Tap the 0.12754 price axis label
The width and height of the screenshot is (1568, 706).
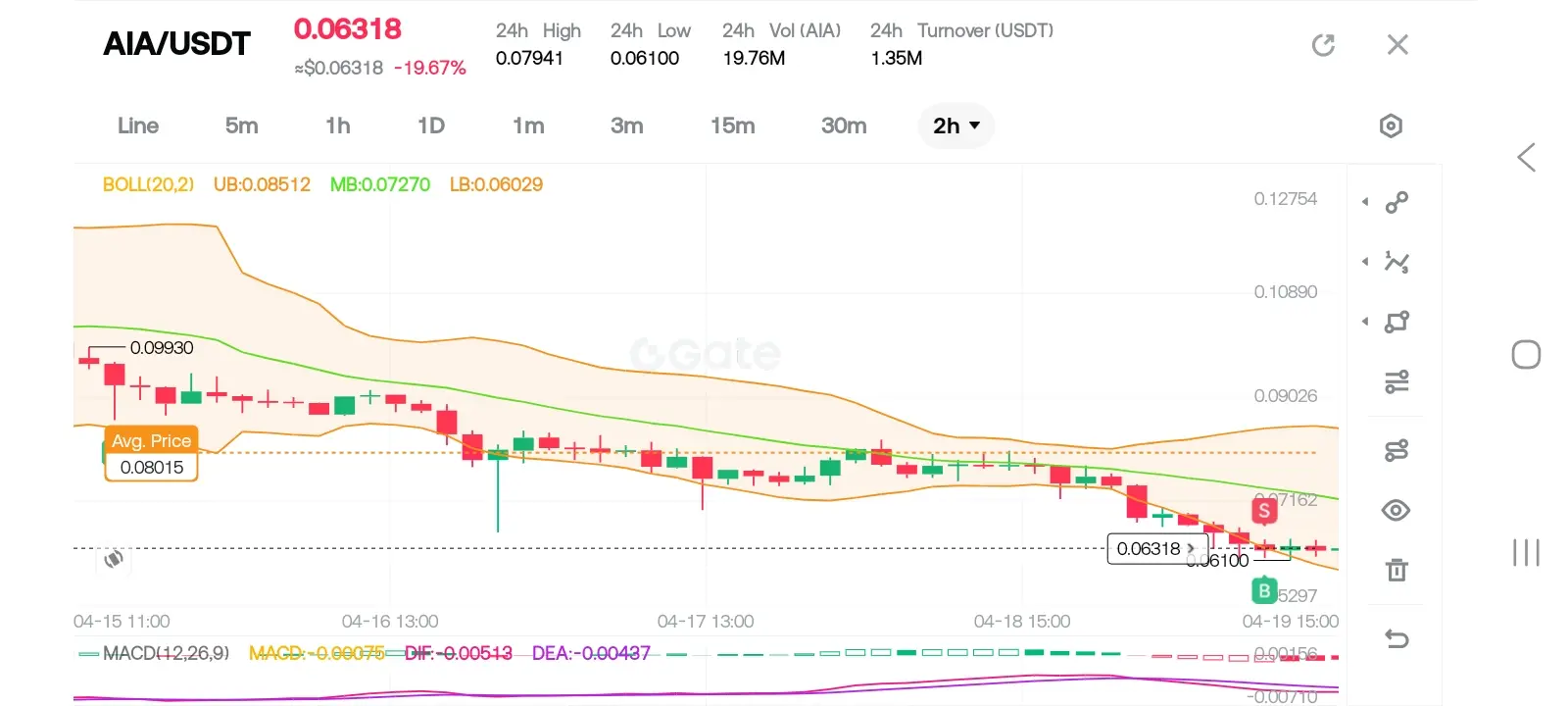pyautogui.click(x=1286, y=199)
